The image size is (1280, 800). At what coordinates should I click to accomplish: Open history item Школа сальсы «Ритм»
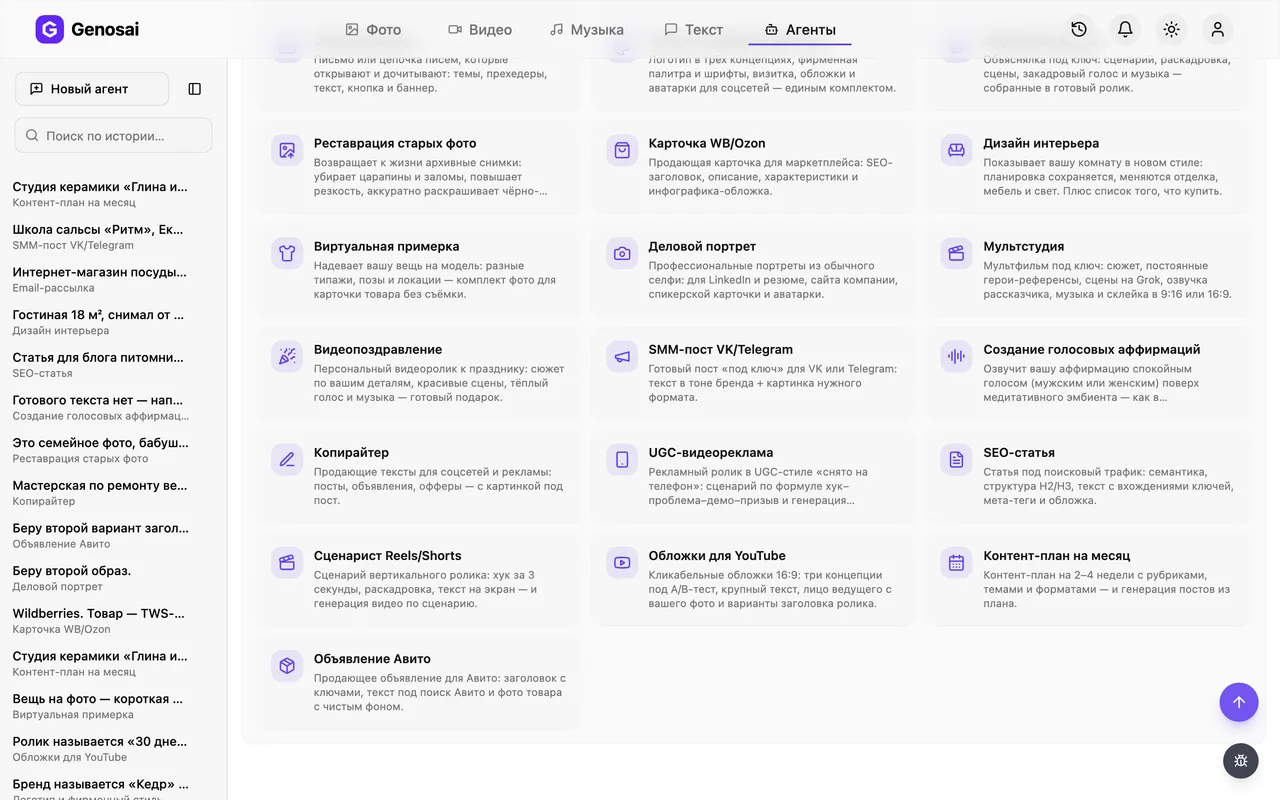(100, 236)
